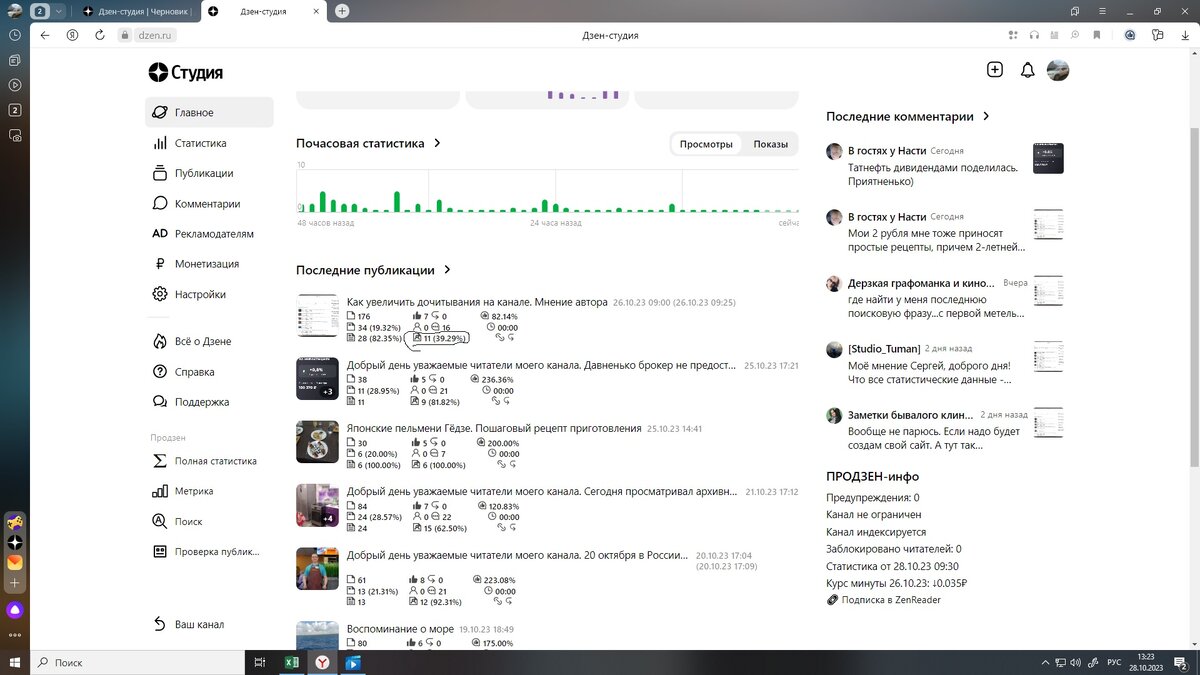Image resolution: width=1200 pixels, height=675 pixels.
Task: Click the plus button to create a publication
Action: click(x=994, y=70)
